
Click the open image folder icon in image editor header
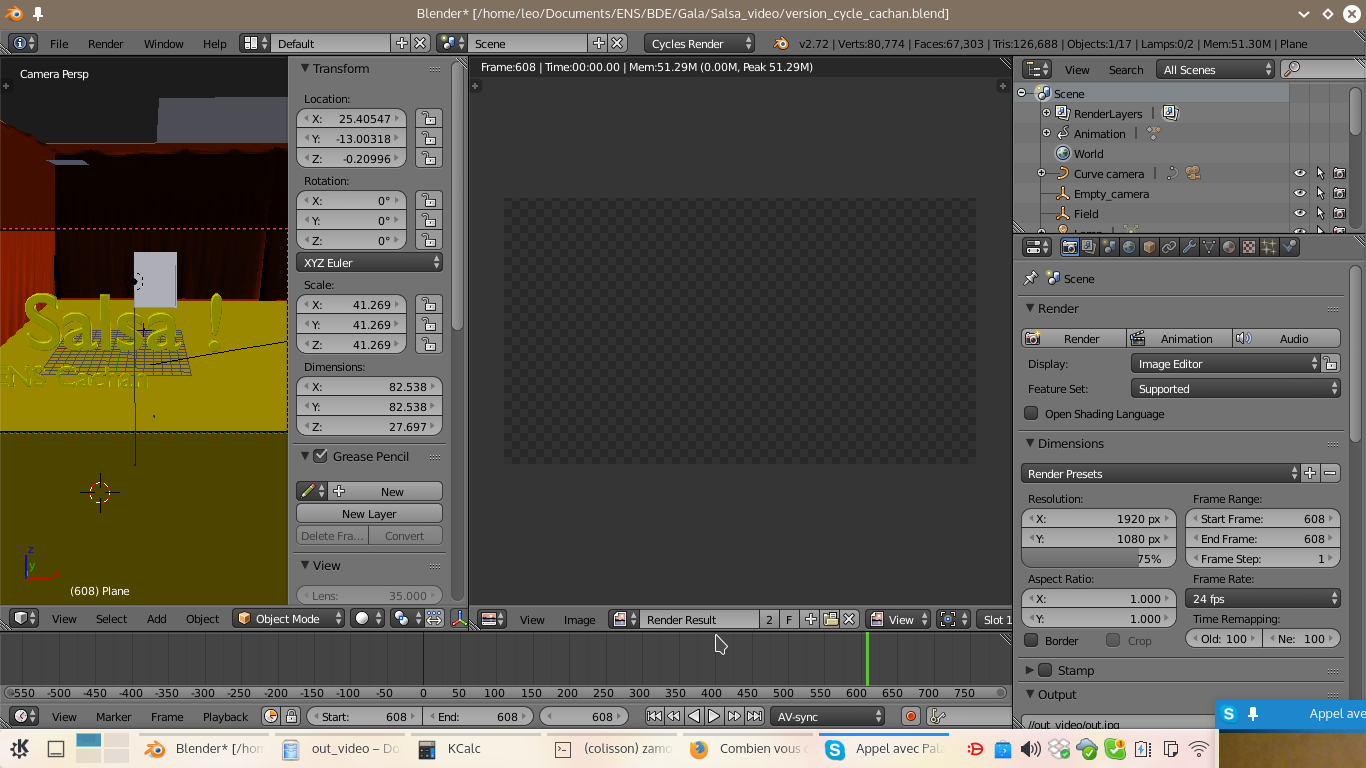830,619
